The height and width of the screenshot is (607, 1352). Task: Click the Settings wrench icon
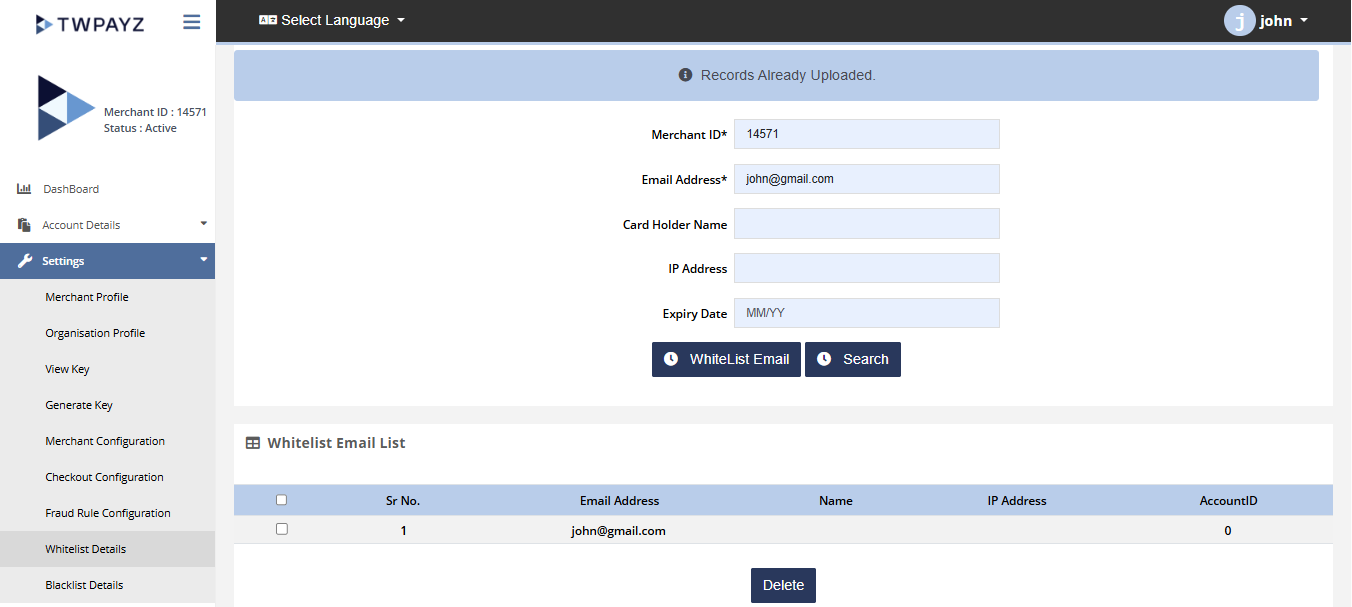26,261
